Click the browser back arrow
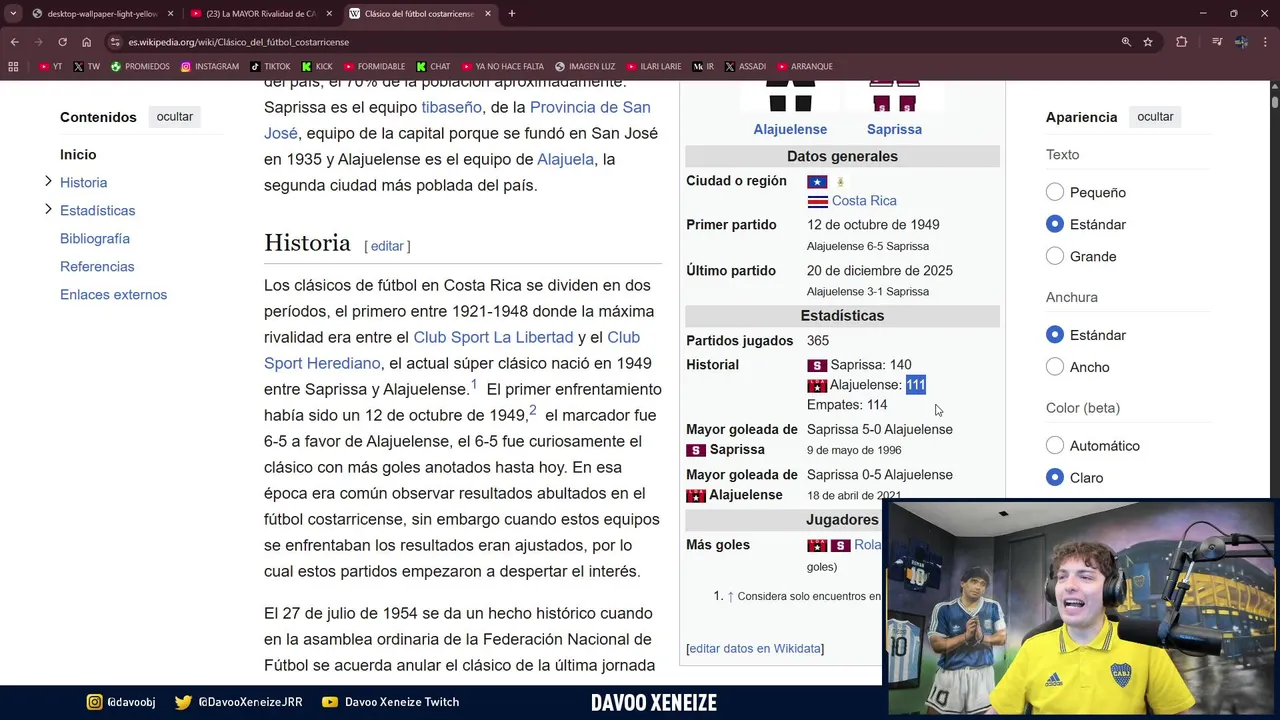This screenshot has width=1280, height=720. coord(14,42)
